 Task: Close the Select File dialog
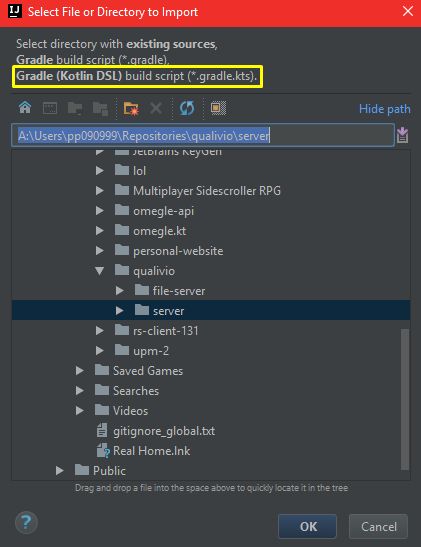(408, 11)
